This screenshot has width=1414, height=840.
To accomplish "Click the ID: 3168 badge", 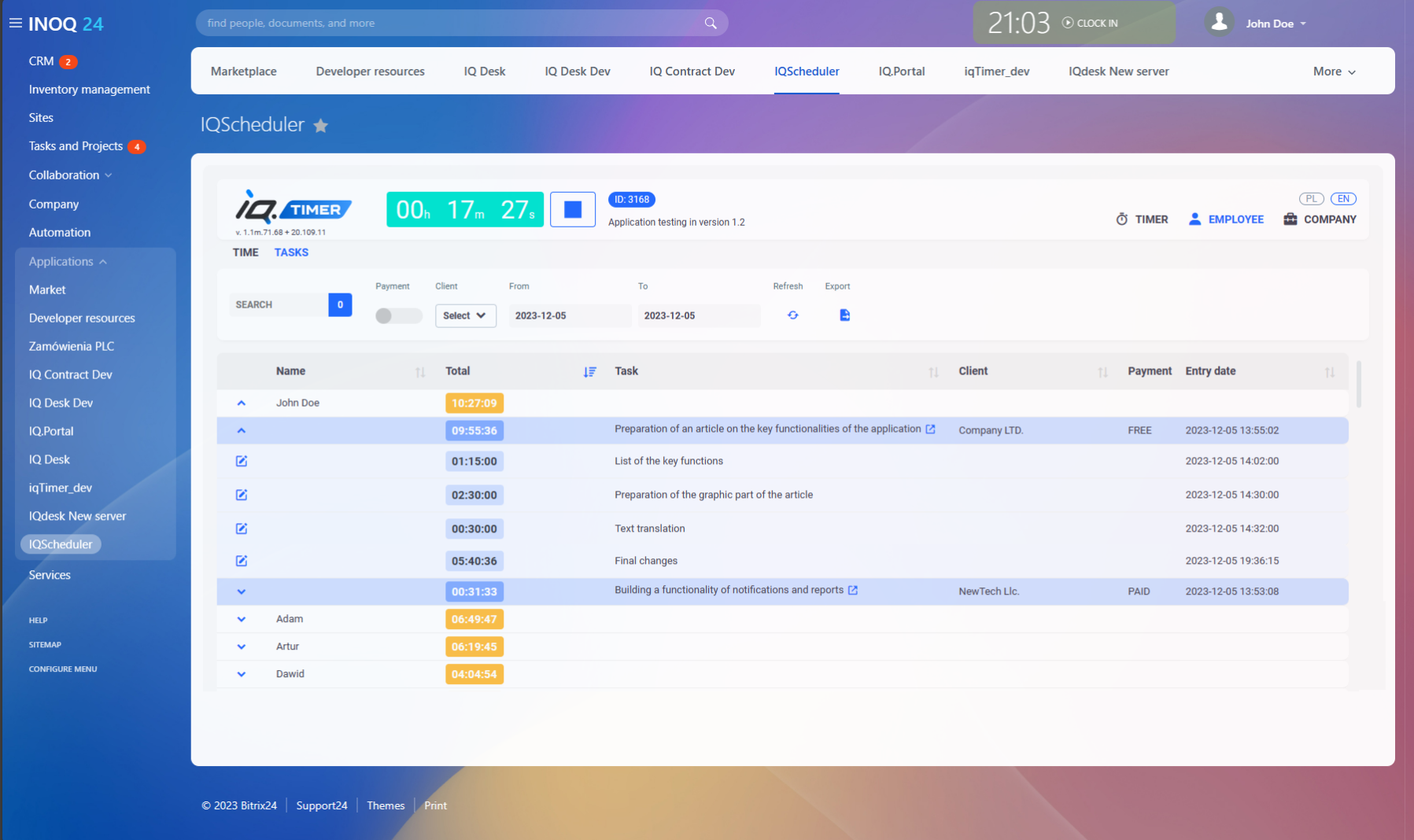I will click(x=632, y=200).
